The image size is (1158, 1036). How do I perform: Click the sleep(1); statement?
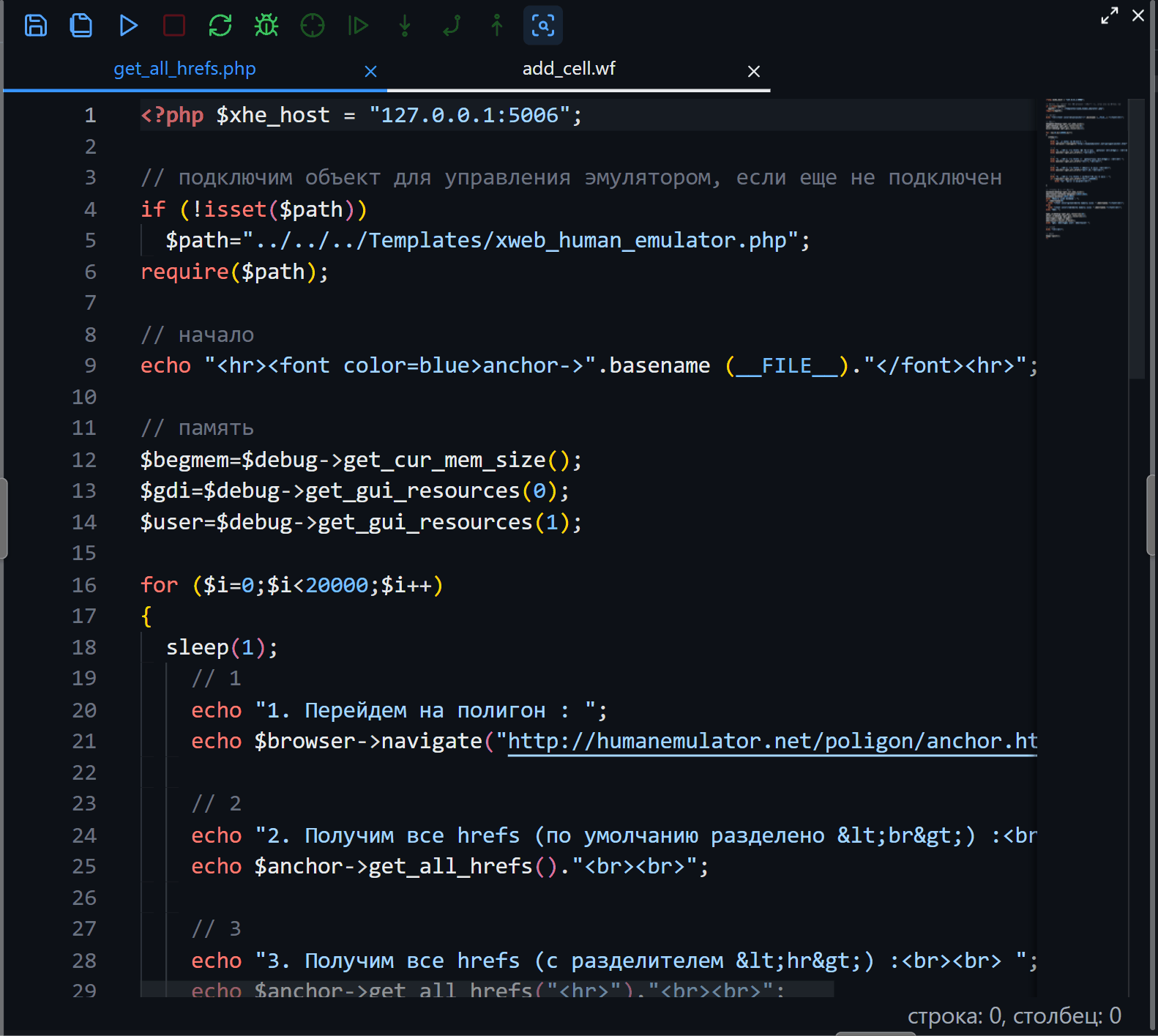pos(222,647)
